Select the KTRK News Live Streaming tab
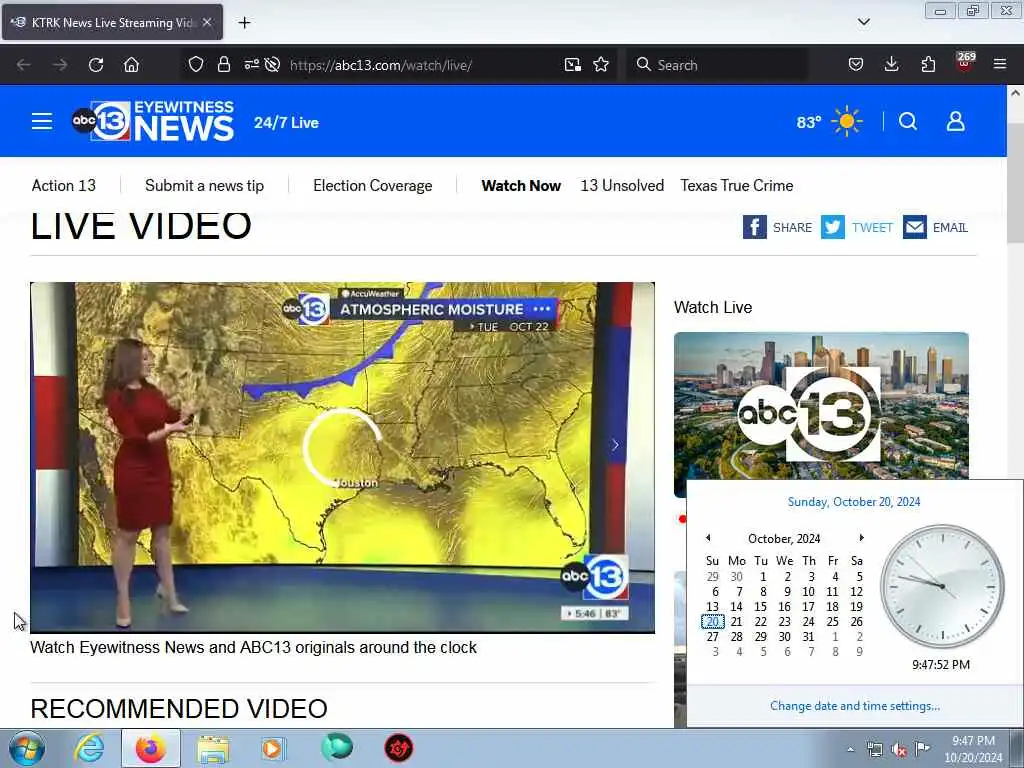1024x768 pixels. point(112,22)
